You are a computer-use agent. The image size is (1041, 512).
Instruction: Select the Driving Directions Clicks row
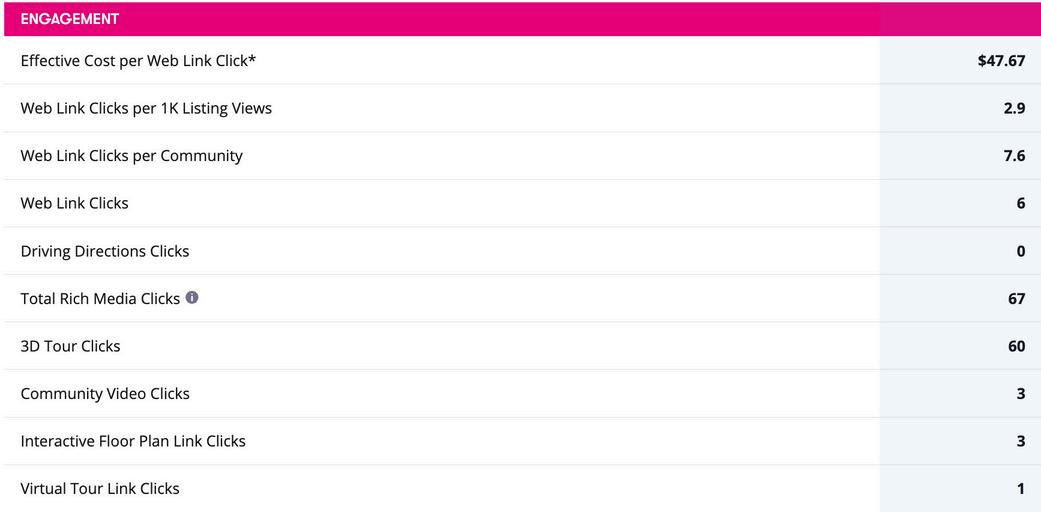(x=522, y=251)
